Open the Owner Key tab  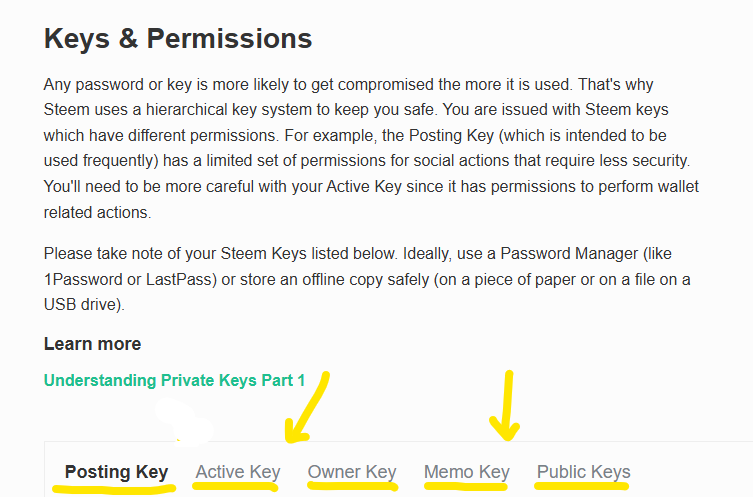tap(352, 471)
